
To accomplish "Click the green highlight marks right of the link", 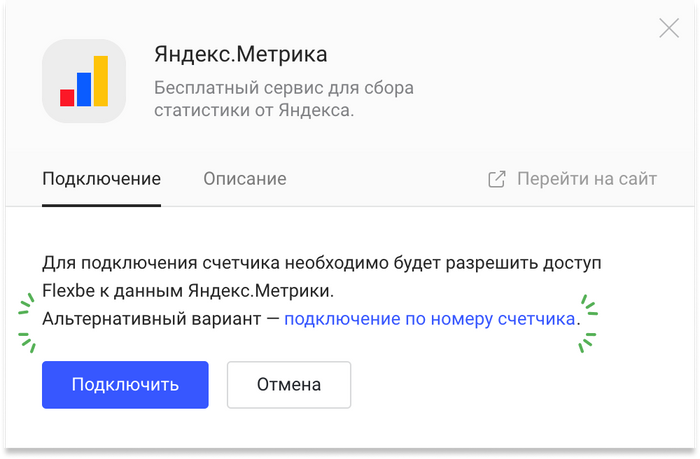I will pyautogui.click(x=588, y=323).
